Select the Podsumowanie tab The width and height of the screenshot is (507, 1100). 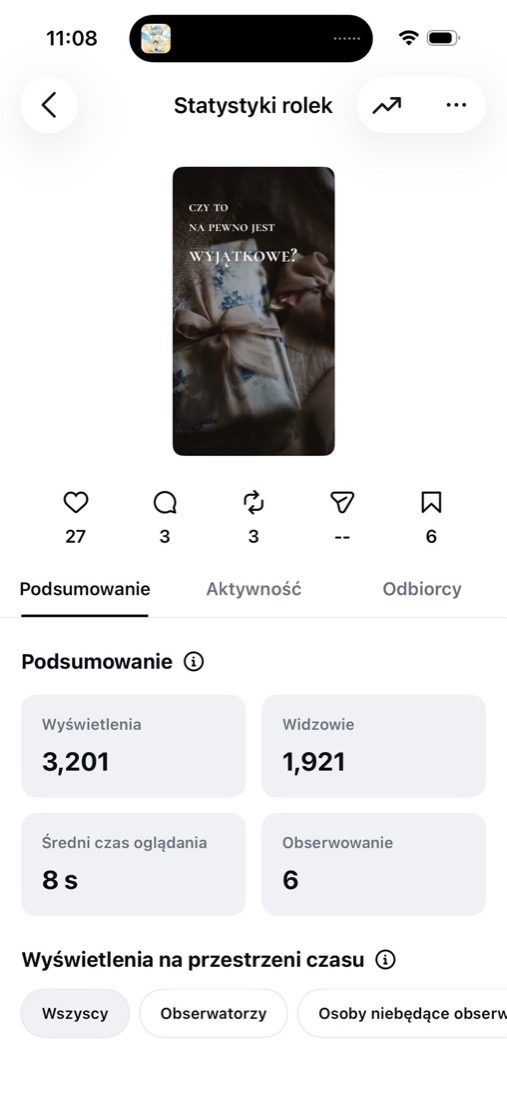(x=85, y=589)
